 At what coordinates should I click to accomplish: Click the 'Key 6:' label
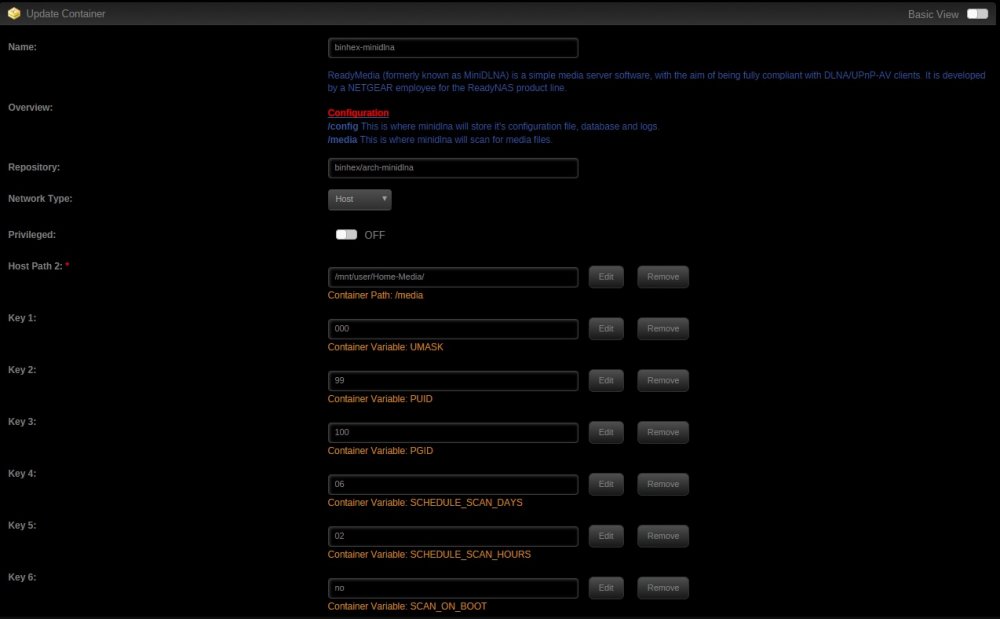[x=22, y=578]
